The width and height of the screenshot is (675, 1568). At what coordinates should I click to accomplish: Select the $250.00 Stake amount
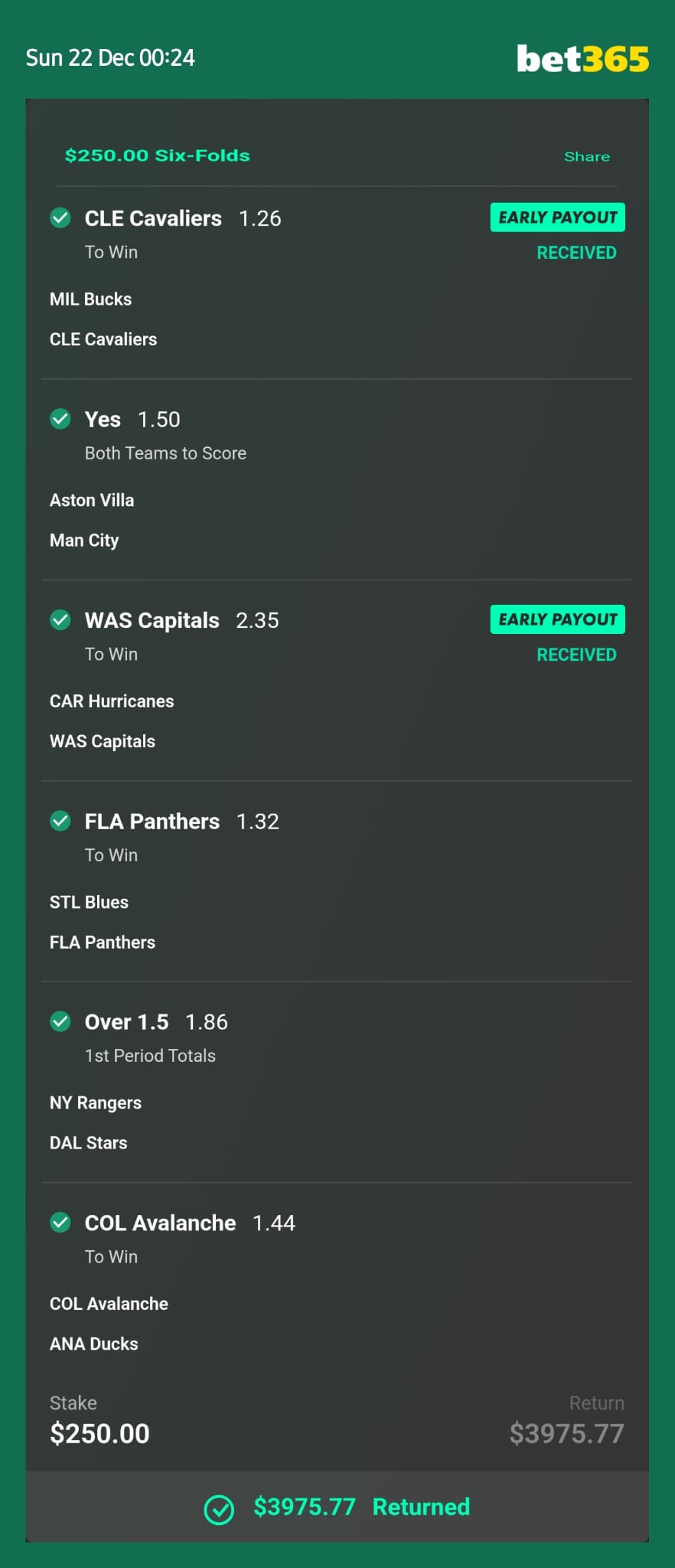(99, 1433)
